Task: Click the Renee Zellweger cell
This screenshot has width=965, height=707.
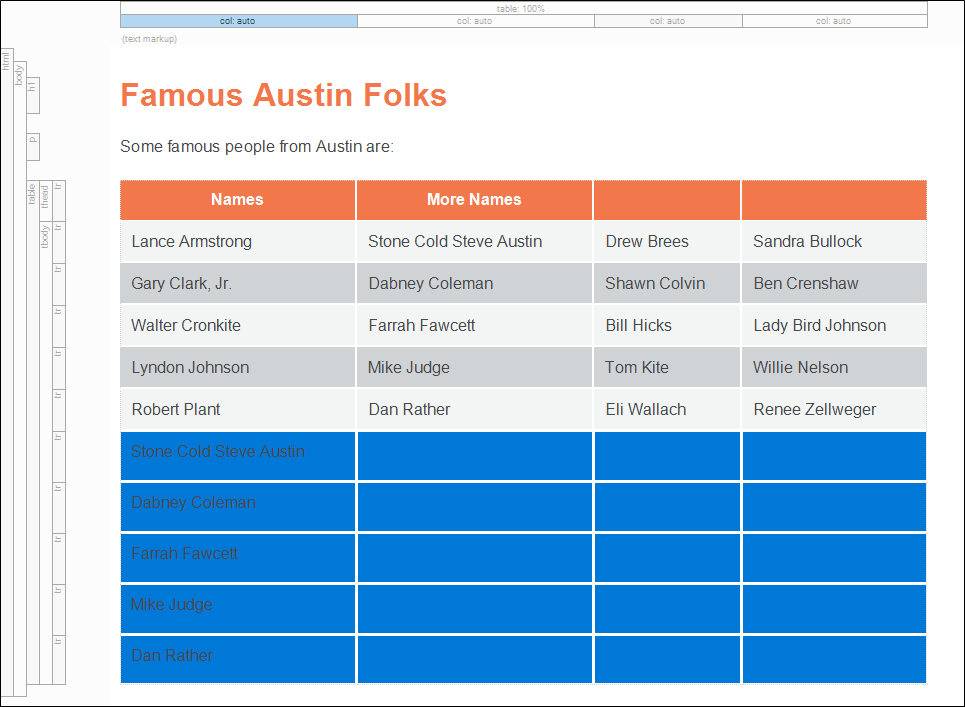Action: (x=834, y=409)
